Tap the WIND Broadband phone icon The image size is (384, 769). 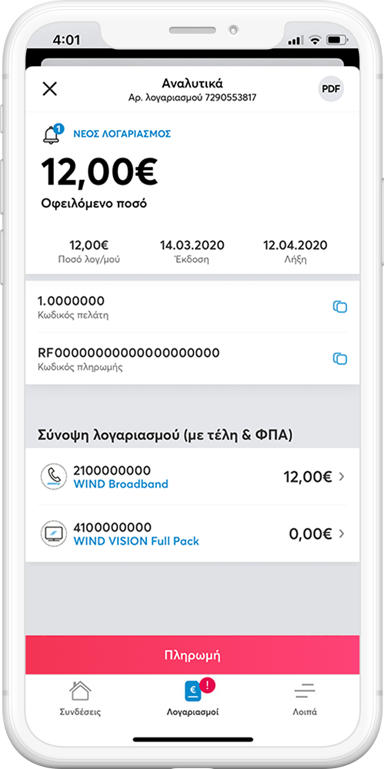click(x=53, y=476)
